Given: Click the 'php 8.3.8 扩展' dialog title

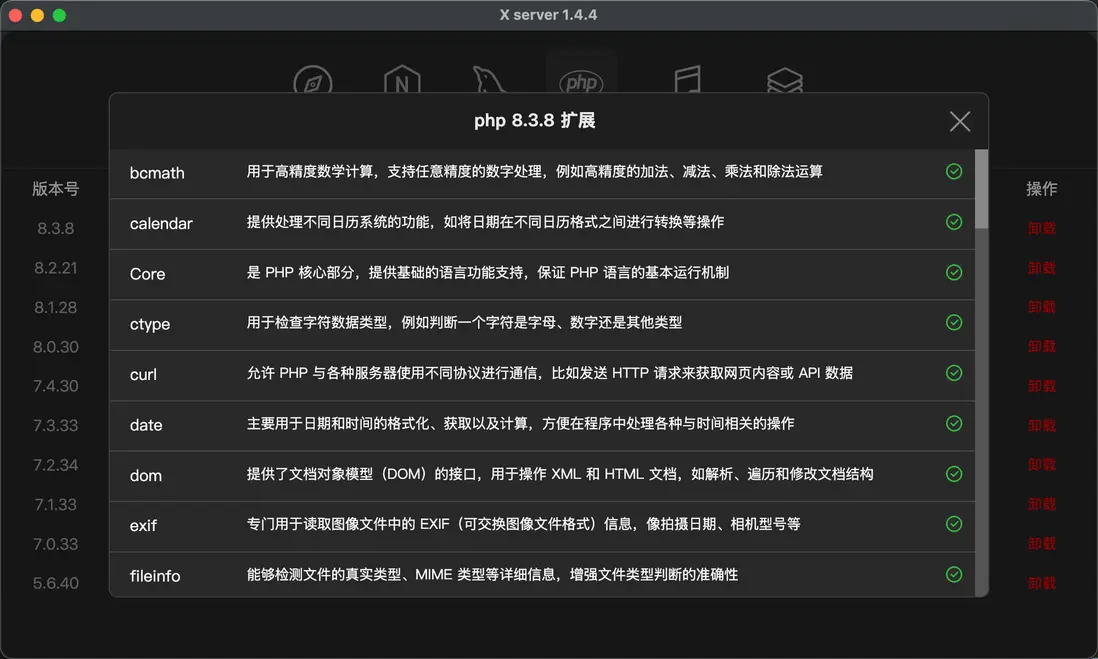Looking at the screenshot, I should click(534, 120).
